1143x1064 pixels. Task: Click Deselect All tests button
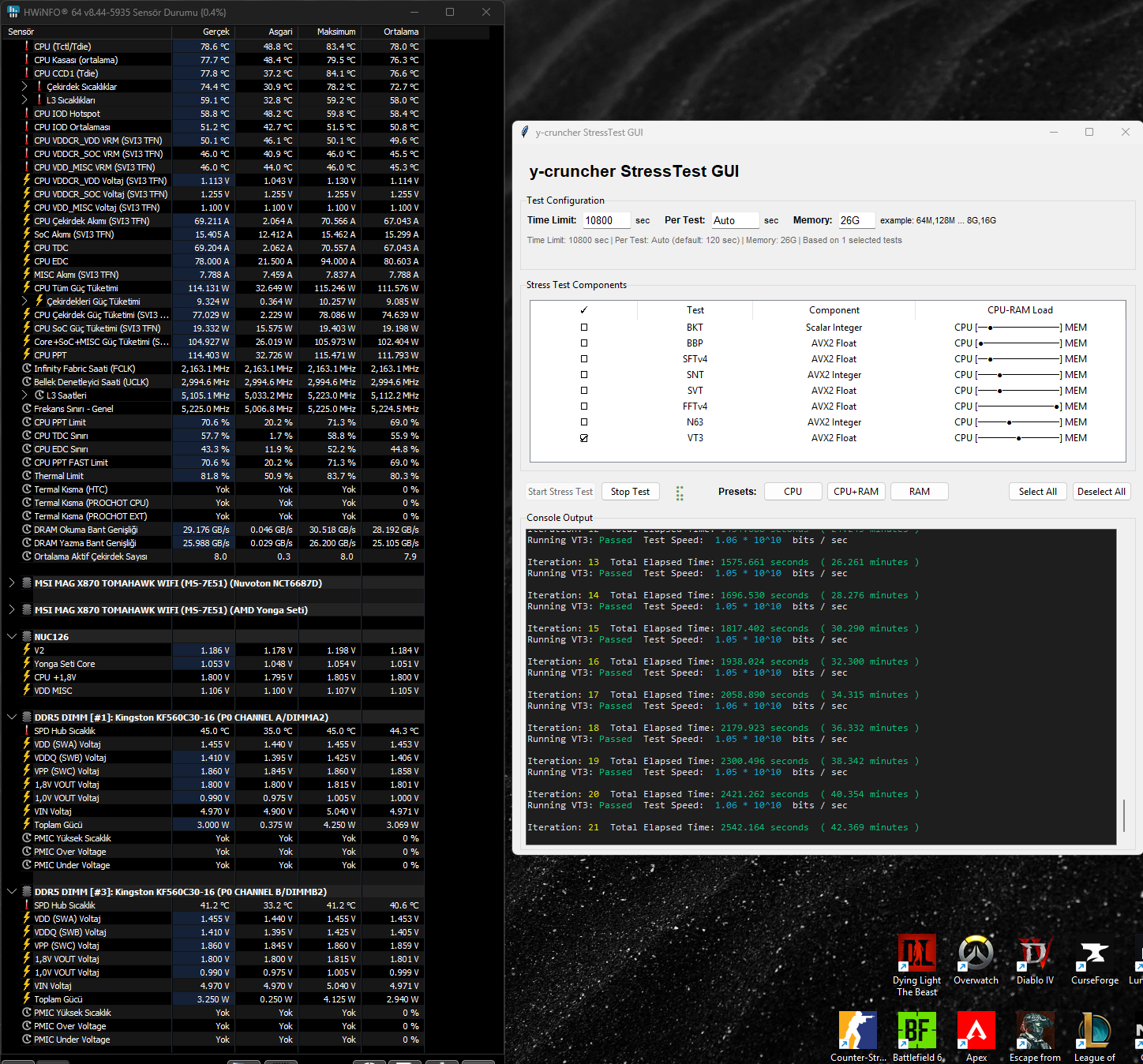point(1101,492)
